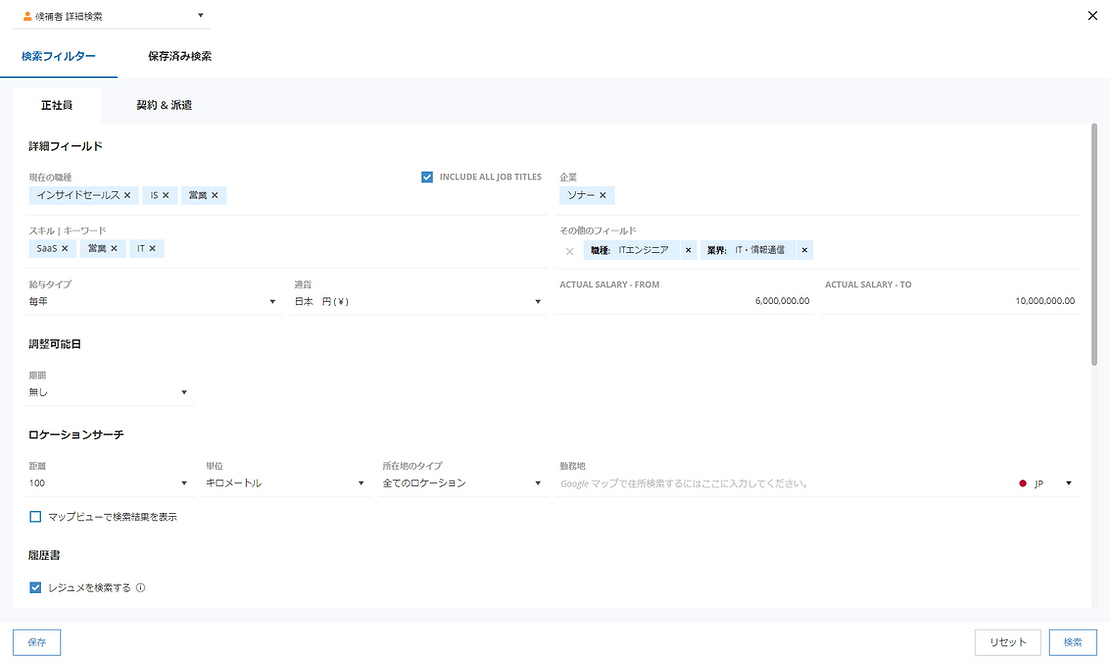
Task: Select the 契約 & 派遣 tab
Action: point(164,105)
